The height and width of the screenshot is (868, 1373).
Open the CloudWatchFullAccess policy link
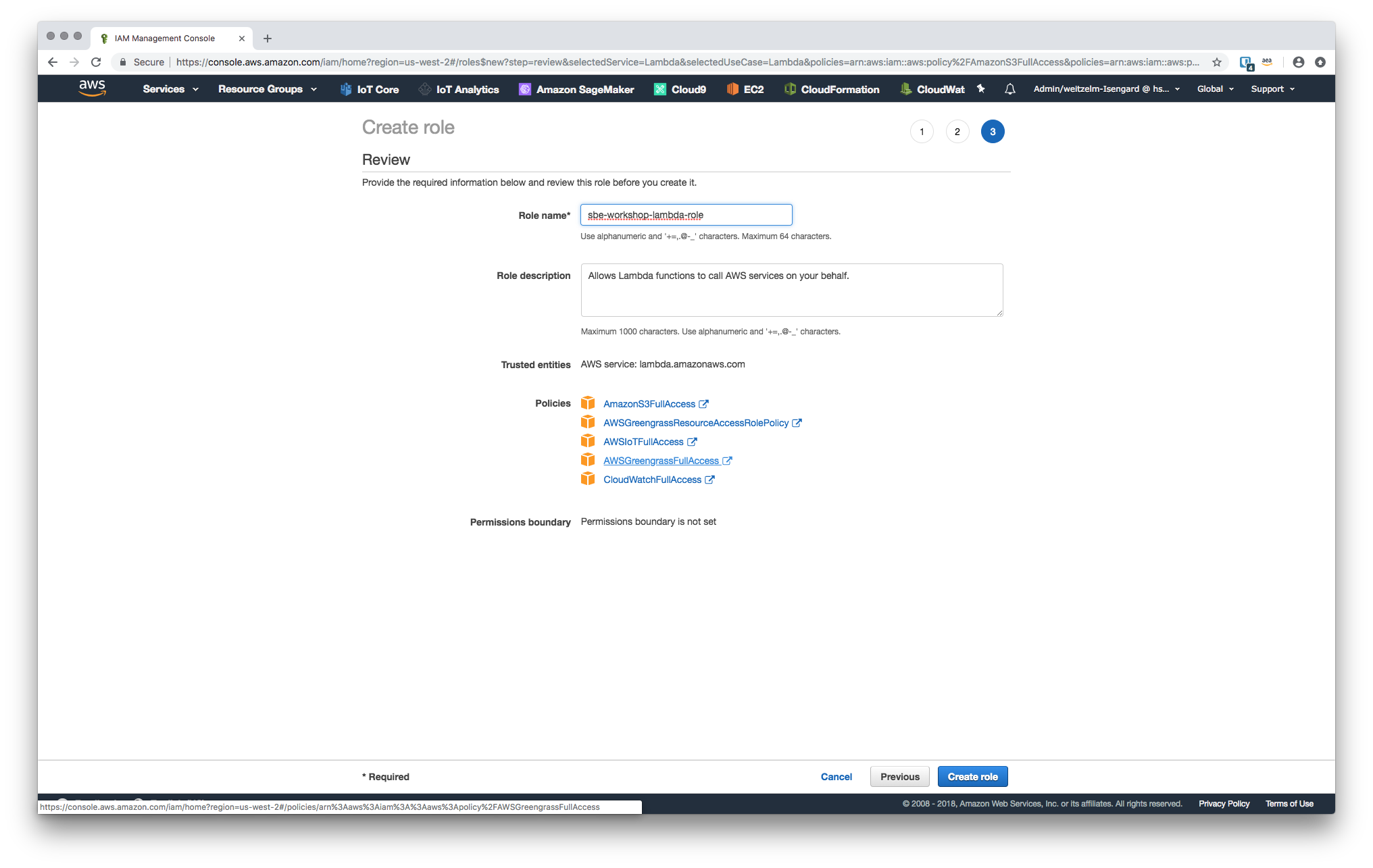[659, 480]
